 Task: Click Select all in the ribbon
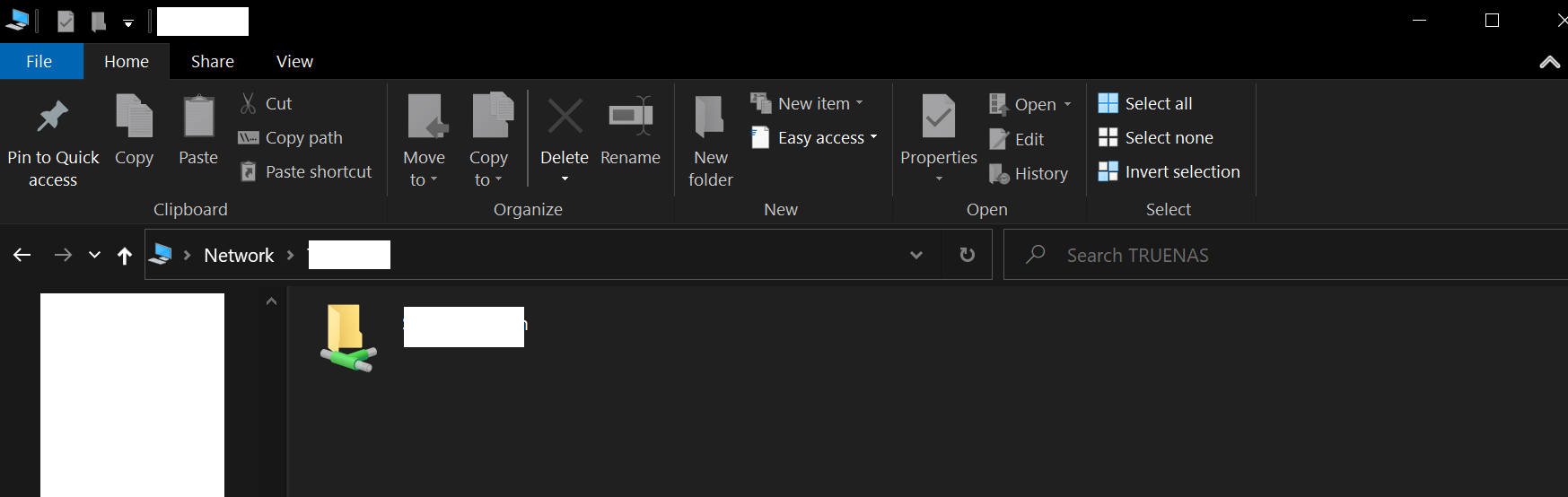[1146, 104]
